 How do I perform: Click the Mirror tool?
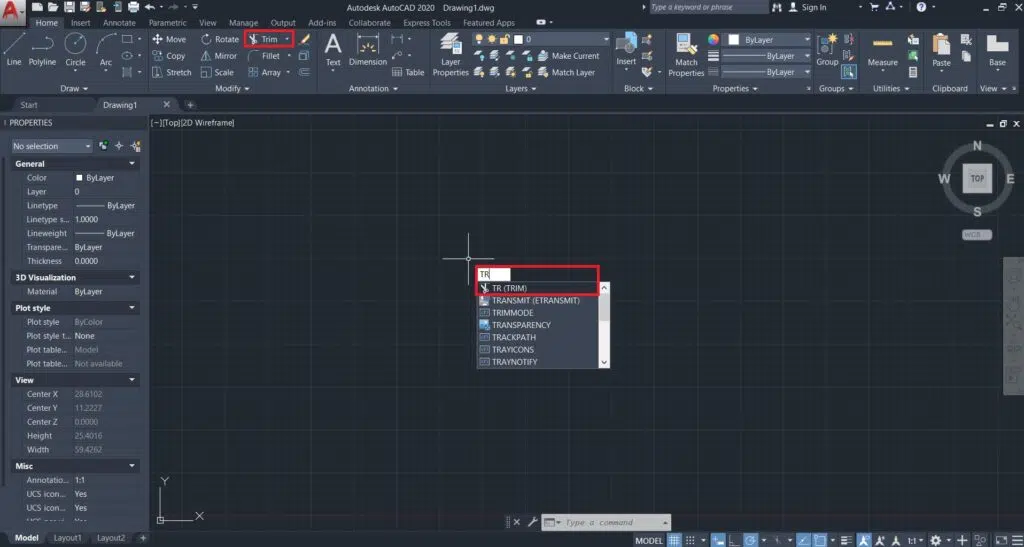tap(219, 56)
